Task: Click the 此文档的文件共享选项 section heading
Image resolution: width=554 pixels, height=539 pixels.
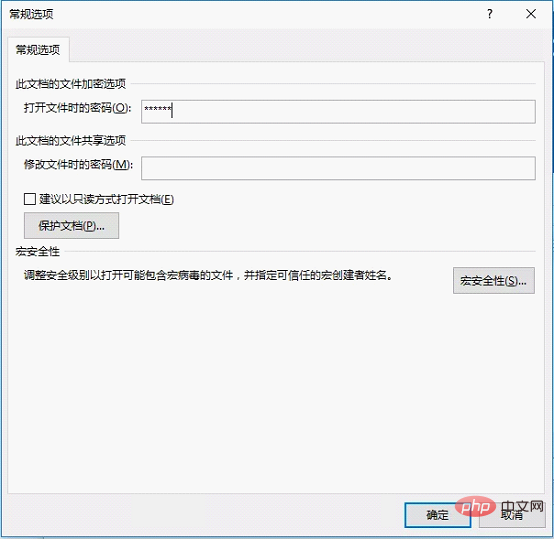Action: tap(71, 140)
